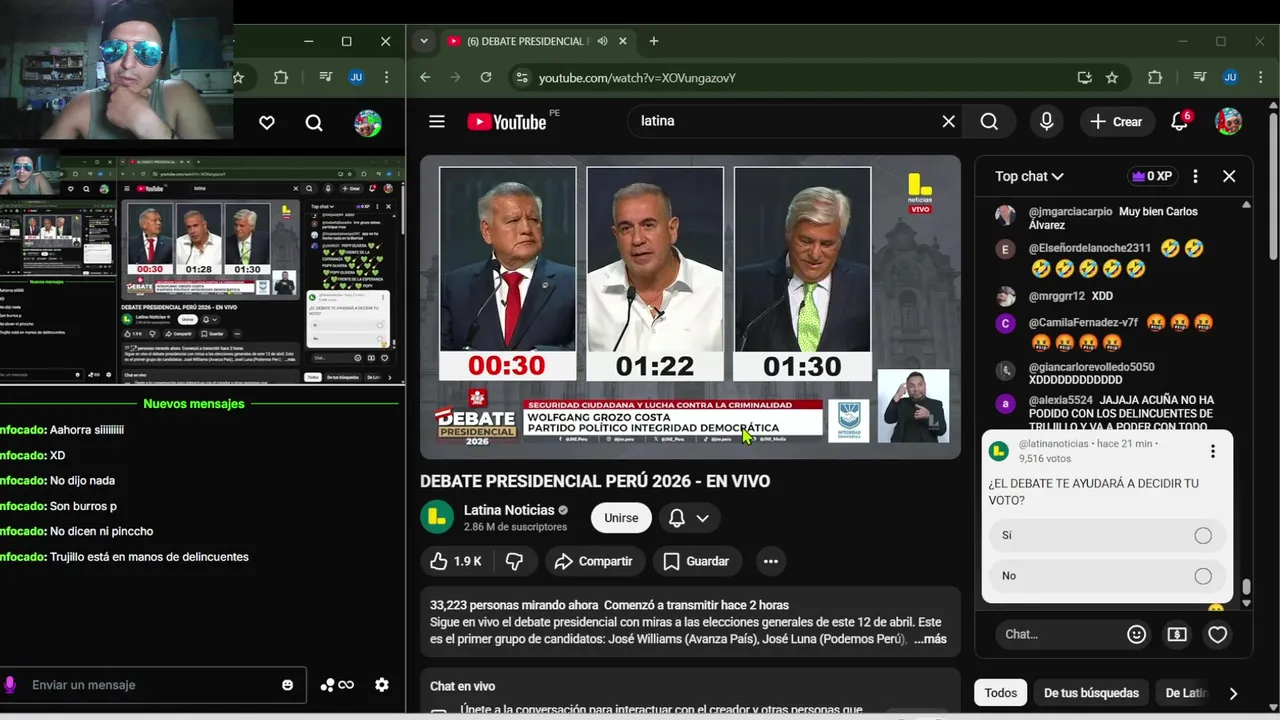Select the Todos filter chip

point(1000,692)
